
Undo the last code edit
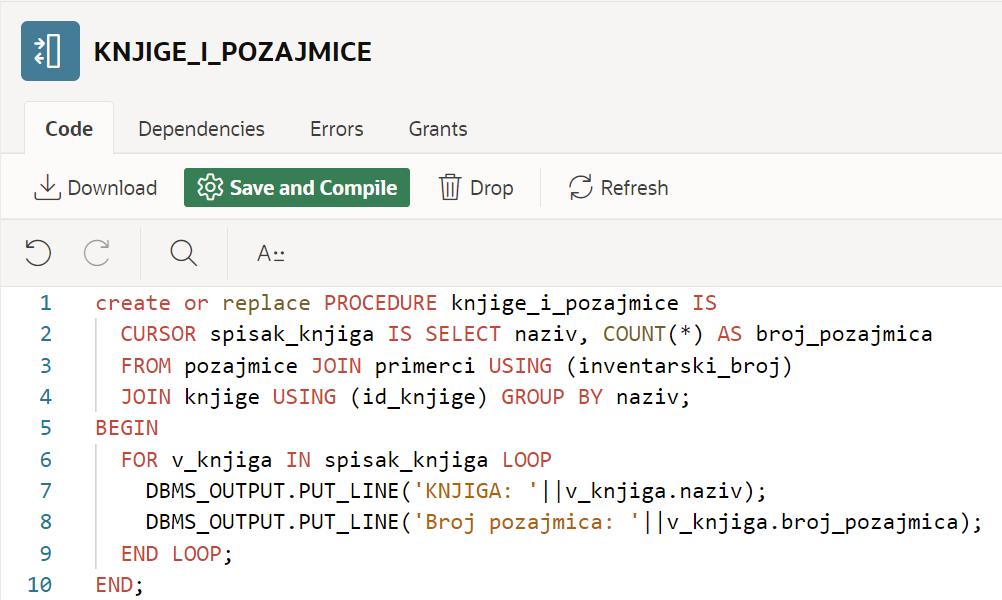[x=38, y=253]
